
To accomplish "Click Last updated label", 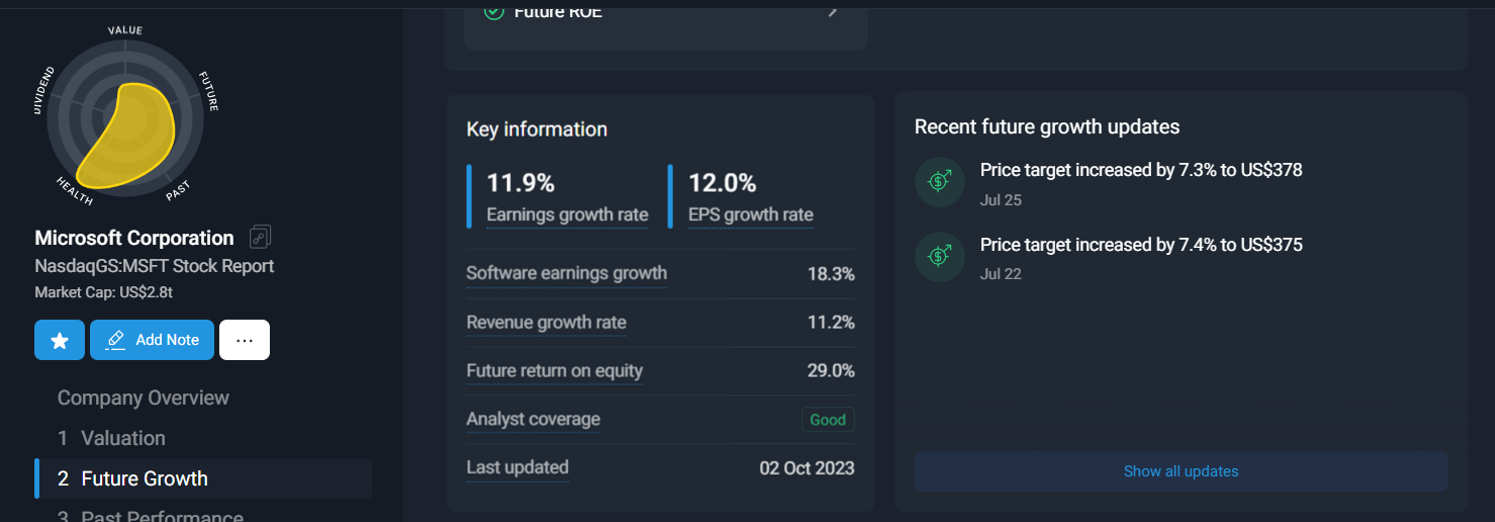I will pyautogui.click(x=517, y=467).
